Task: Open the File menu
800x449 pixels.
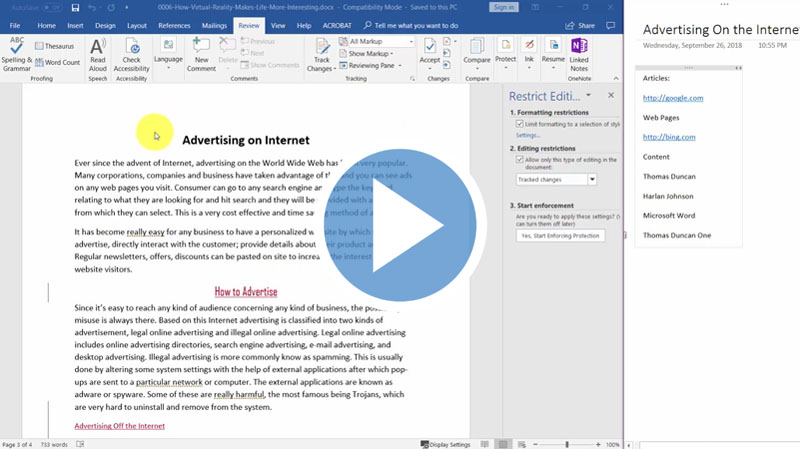Action: coord(15,24)
